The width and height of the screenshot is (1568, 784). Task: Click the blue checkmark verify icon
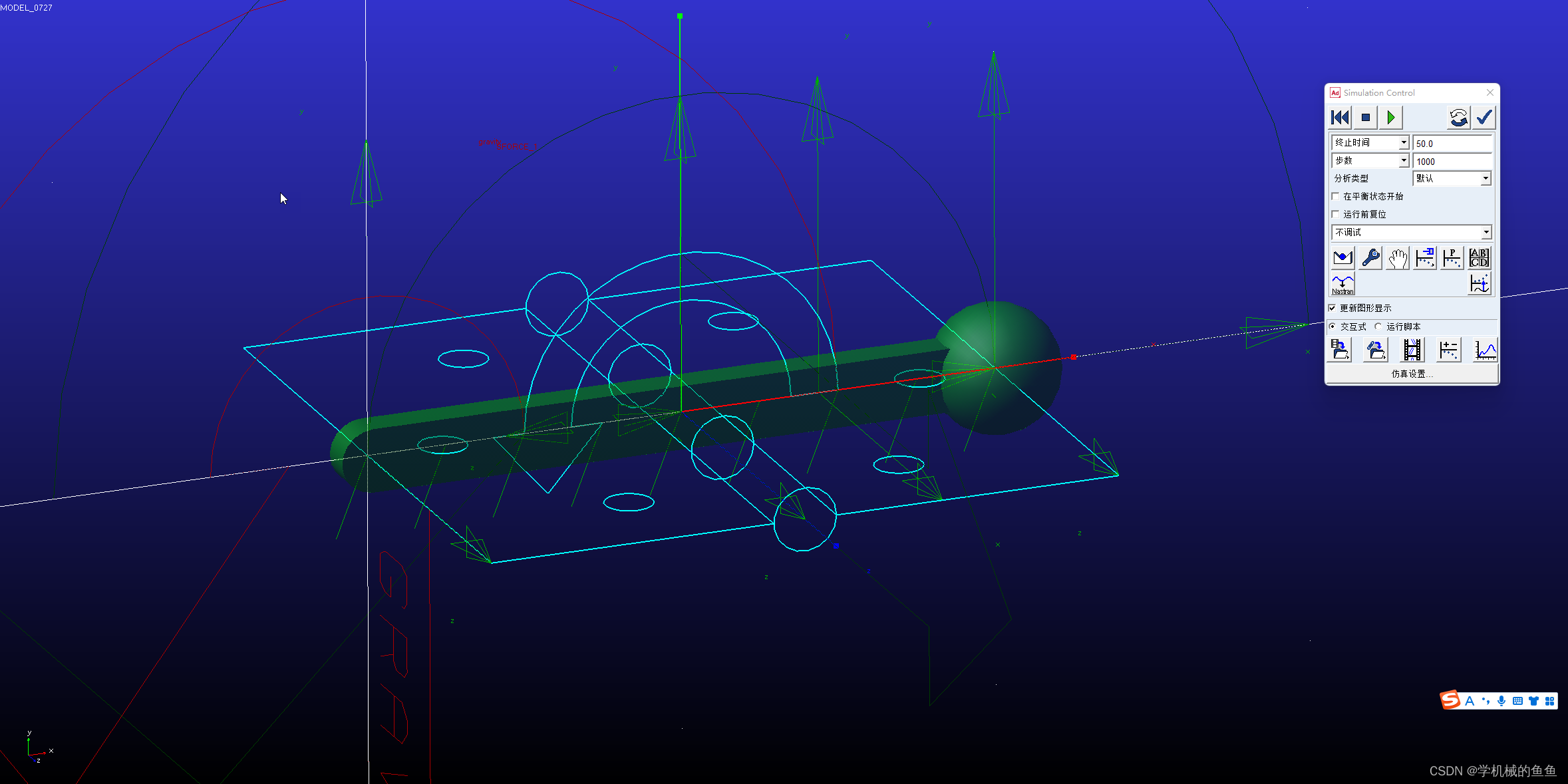[1484, 118]
